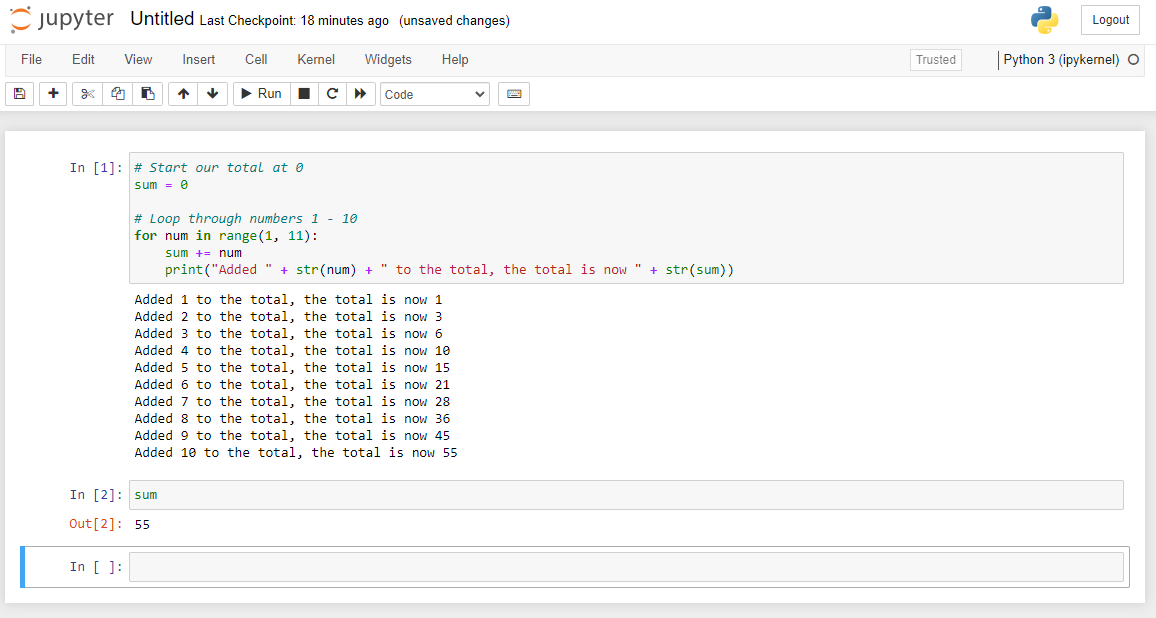Click the 'sum = 0' code line
Screen dimensions: 1156x618
click(161, 185)
